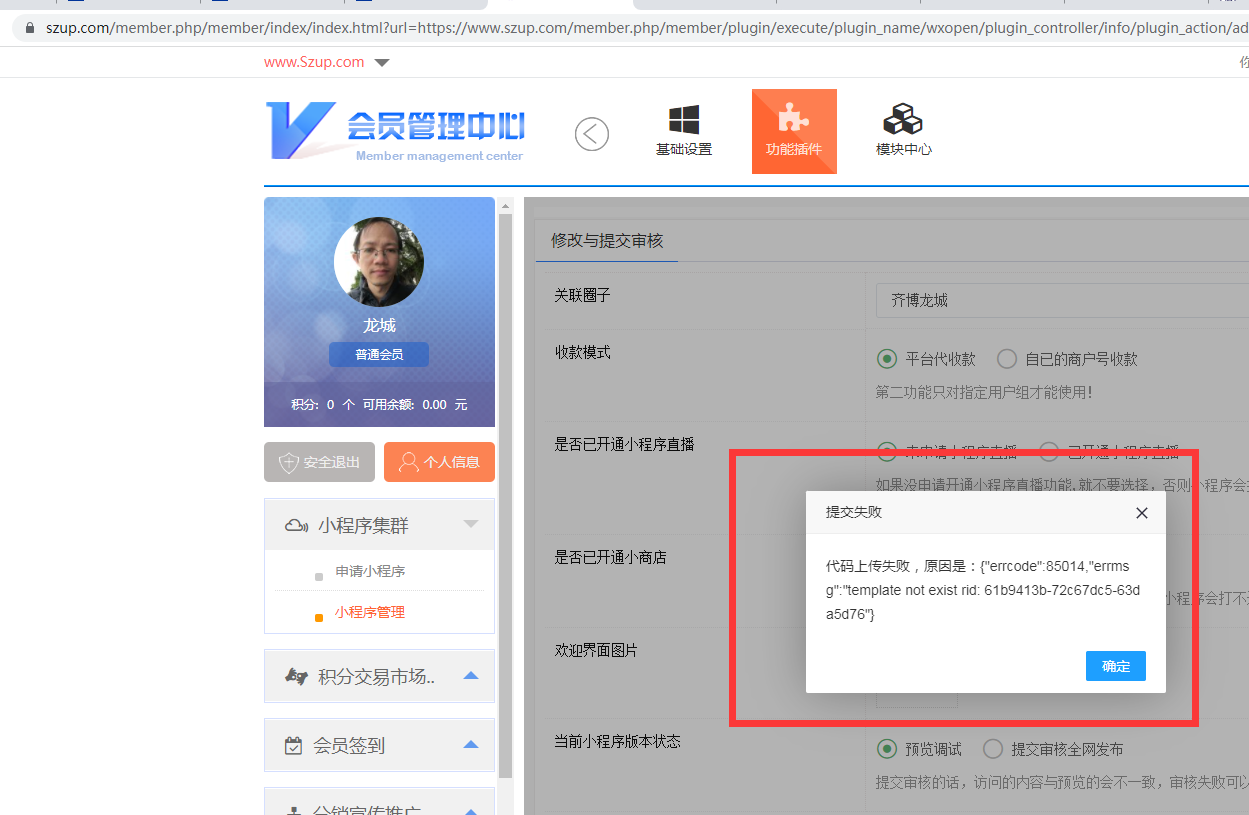Click the 小程序集群 cloud icon
The height and width of the screenshot is (815, 1249).
(296, 525)
